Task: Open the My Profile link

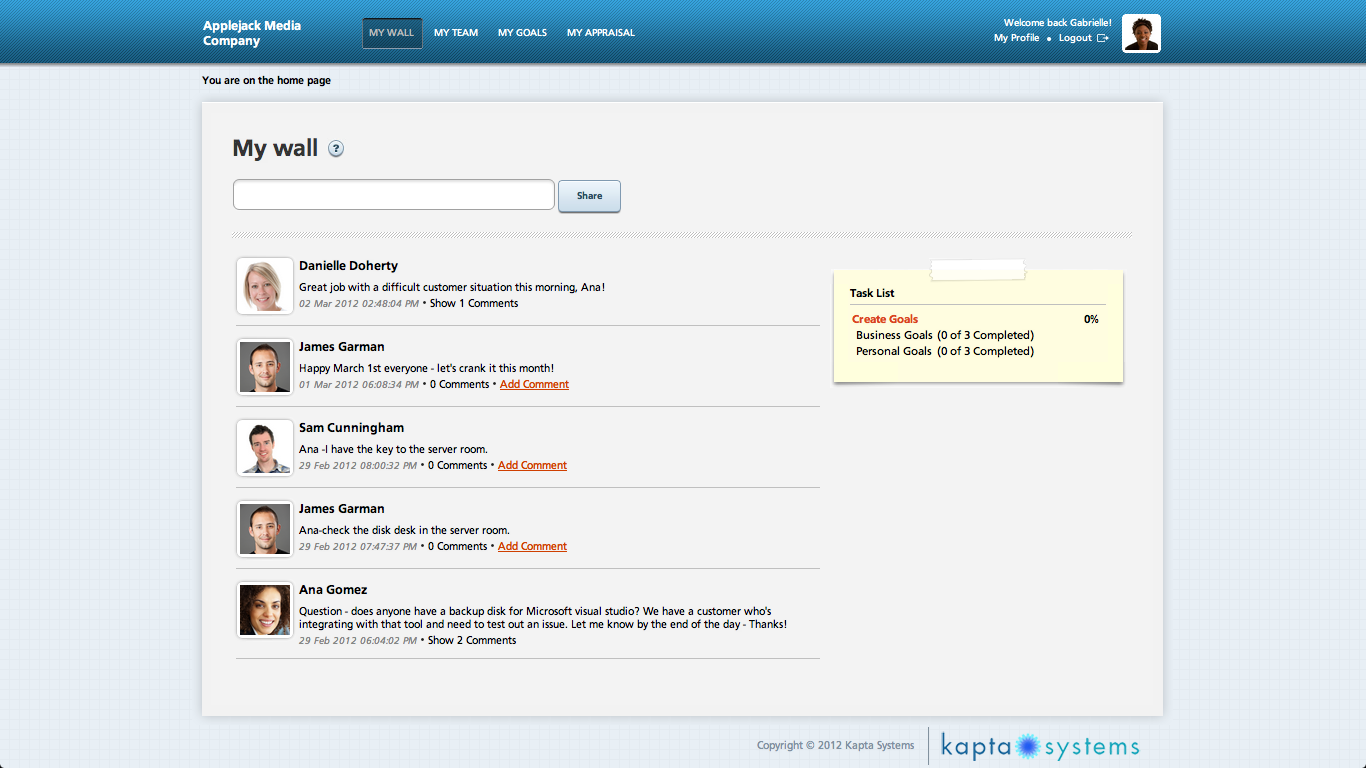Action: click(1017, 38)
